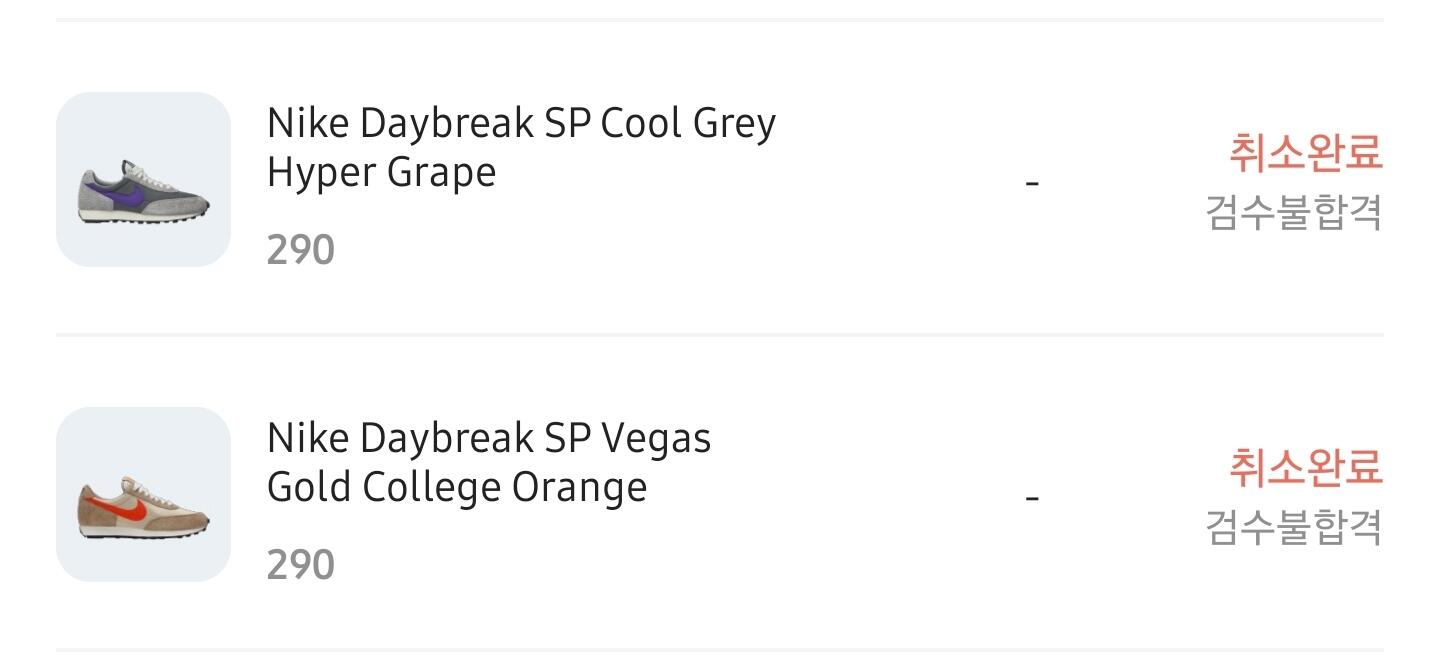This screenshot has height=655, width=1439.
Task: Click the price dash in the Hyper Grape row
Action: 1033,184
